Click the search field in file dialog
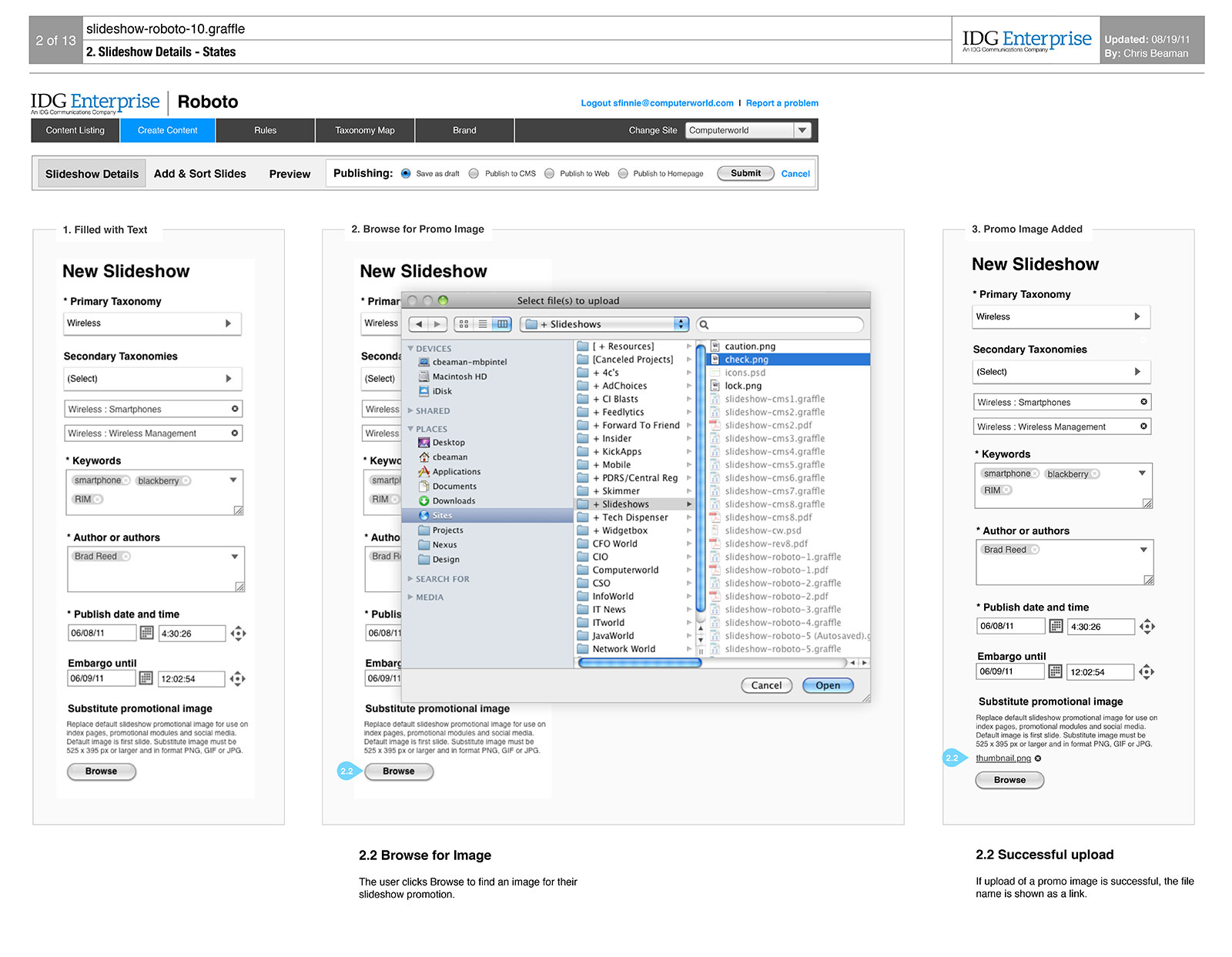 click(x=780, y=324)
